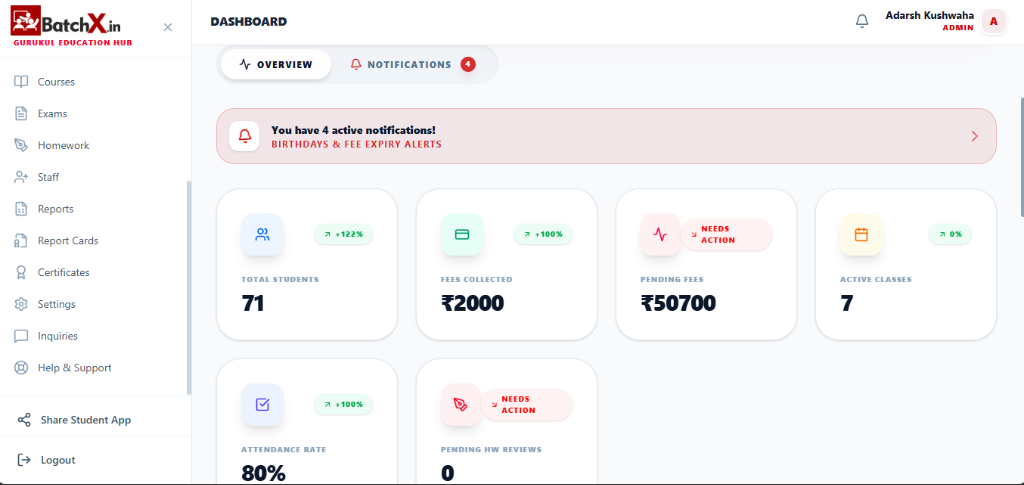The image size is (1024, 485).
Task: Go to Report Cards in sidebar
Action: 67,241
